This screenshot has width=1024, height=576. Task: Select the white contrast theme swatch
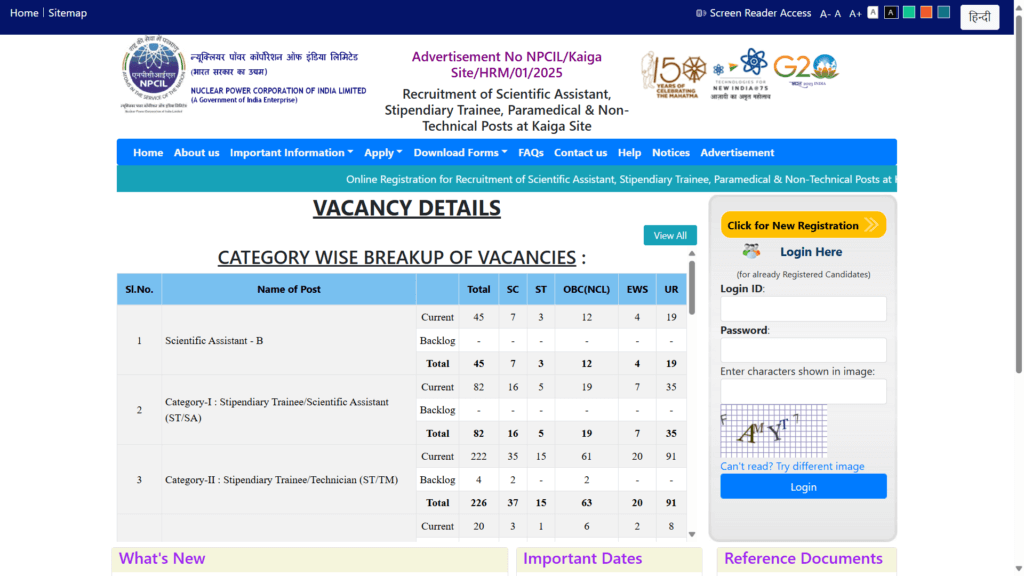pyautogui.click(x=873, y=12)
